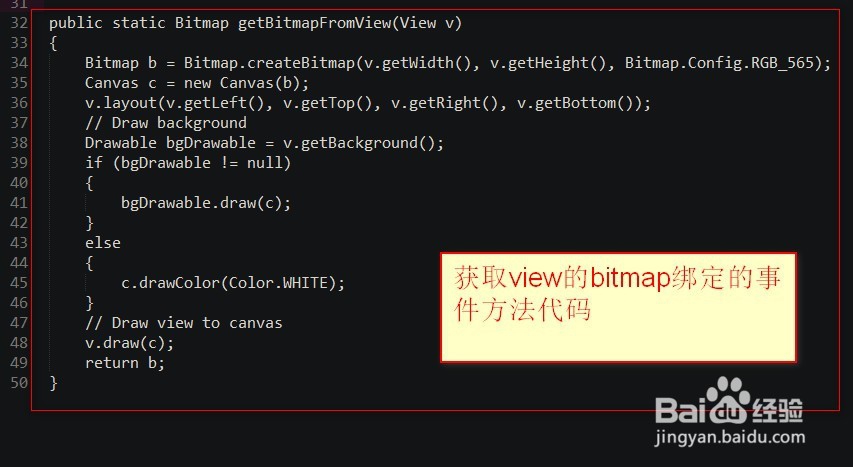
Task: Click the yellow annotation note box
Action: tap(619, 307)
